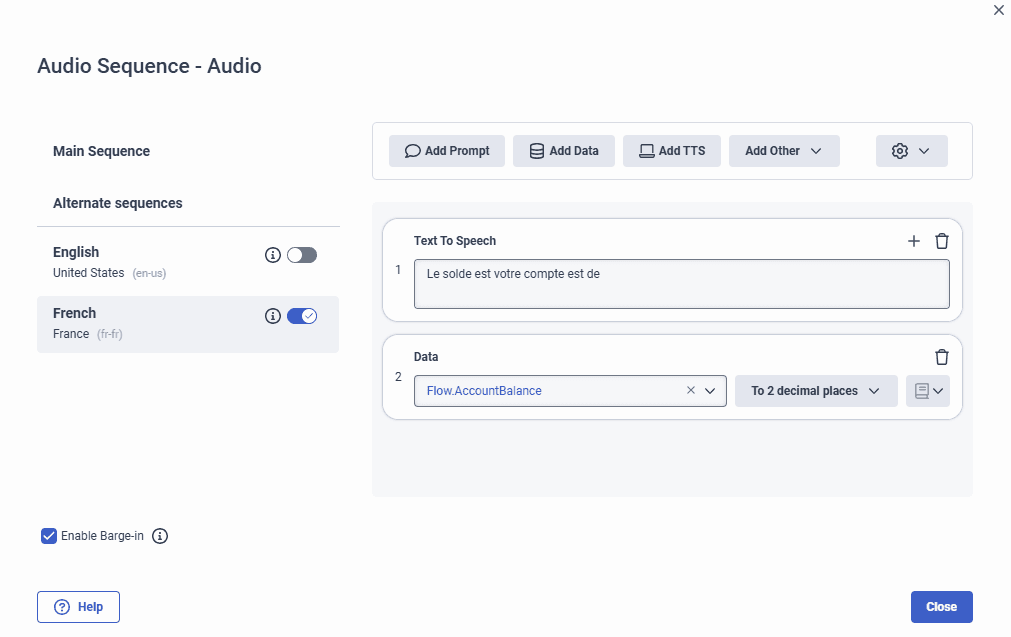This screenshot has height=637, width=1011.
Task: Click the Add Data database icon
Action: (x=536, y=150)
